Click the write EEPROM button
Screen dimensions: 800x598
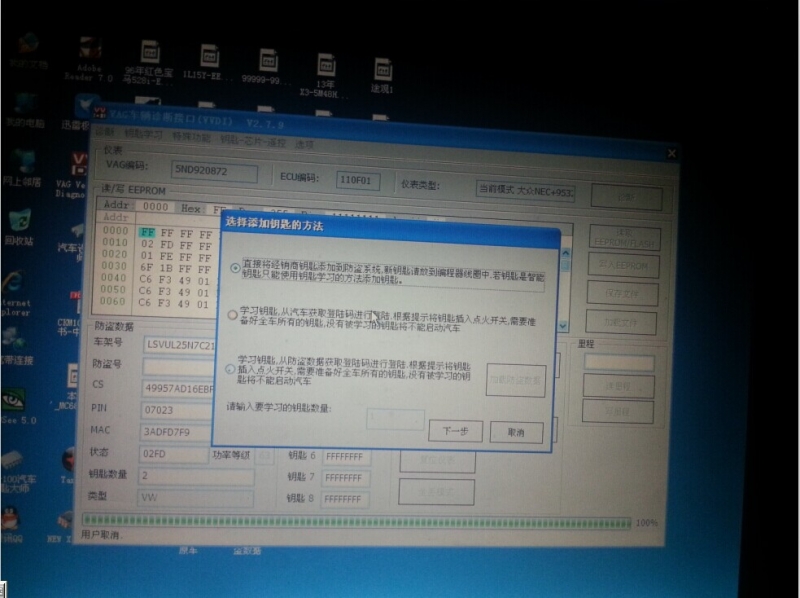[x=623, y=266]
